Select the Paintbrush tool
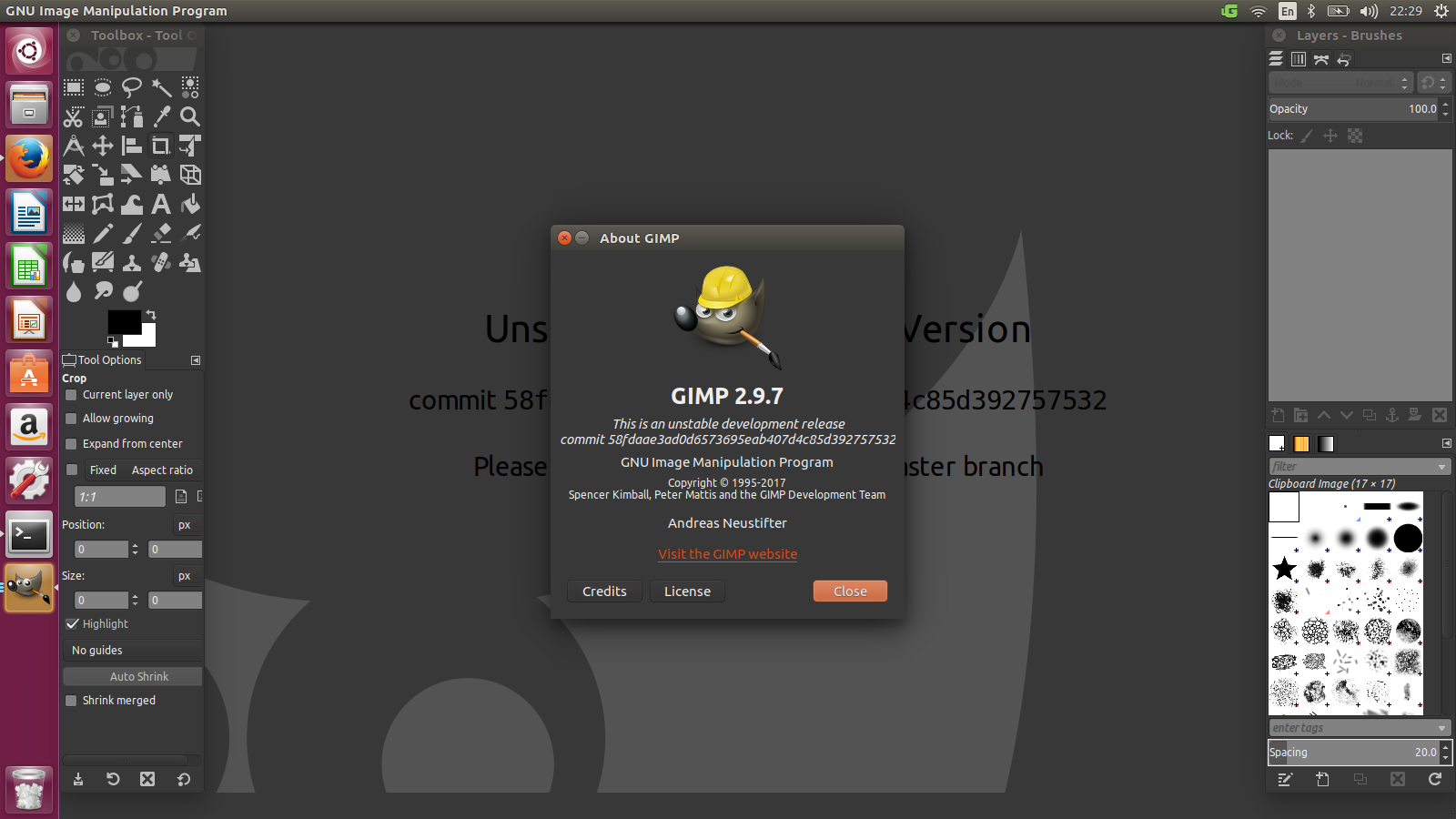1456x819 pixels. click(x=132, y=233)
